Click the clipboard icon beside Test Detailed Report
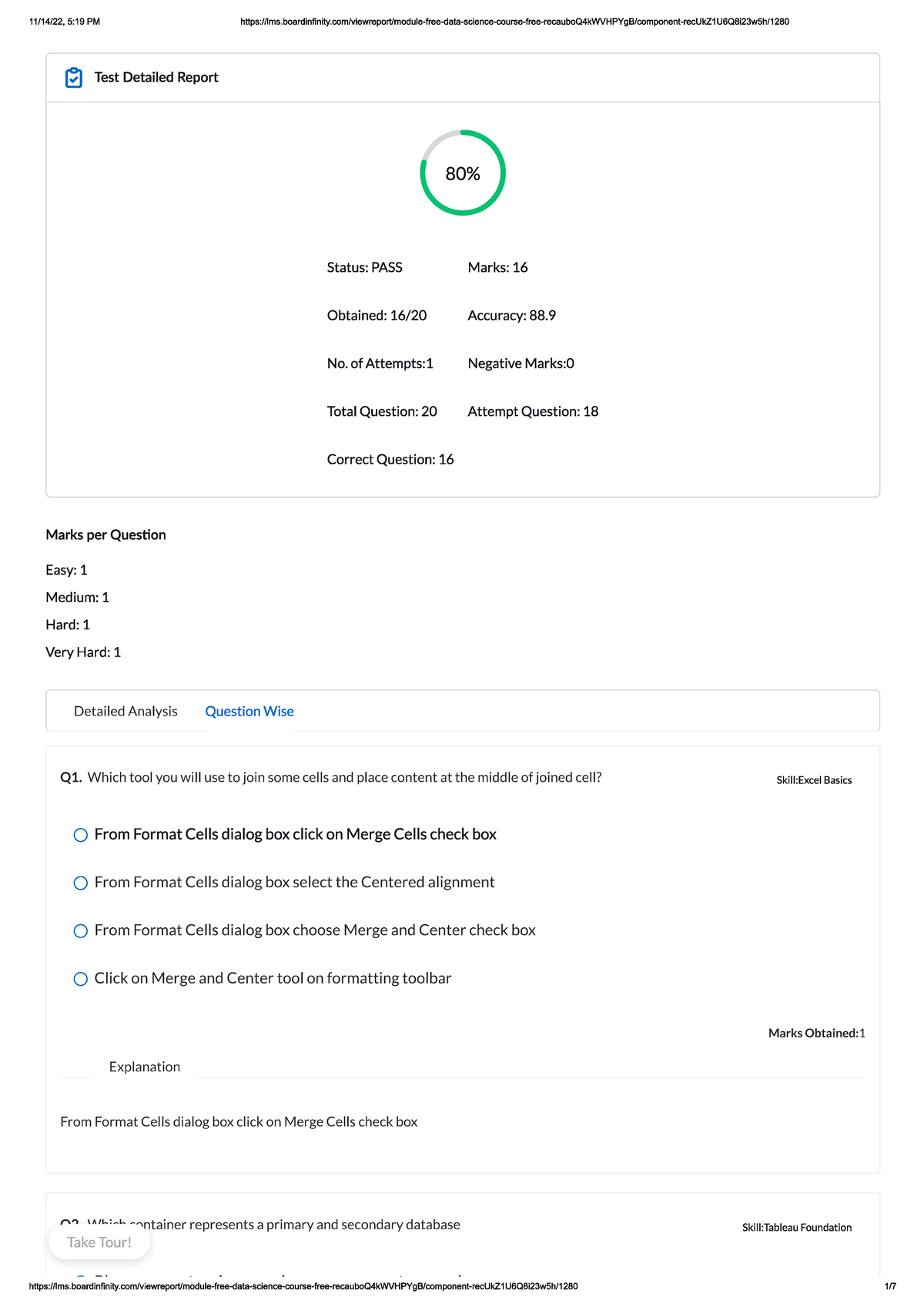Viewport: 924px width, 1307px height. (74, 78)
